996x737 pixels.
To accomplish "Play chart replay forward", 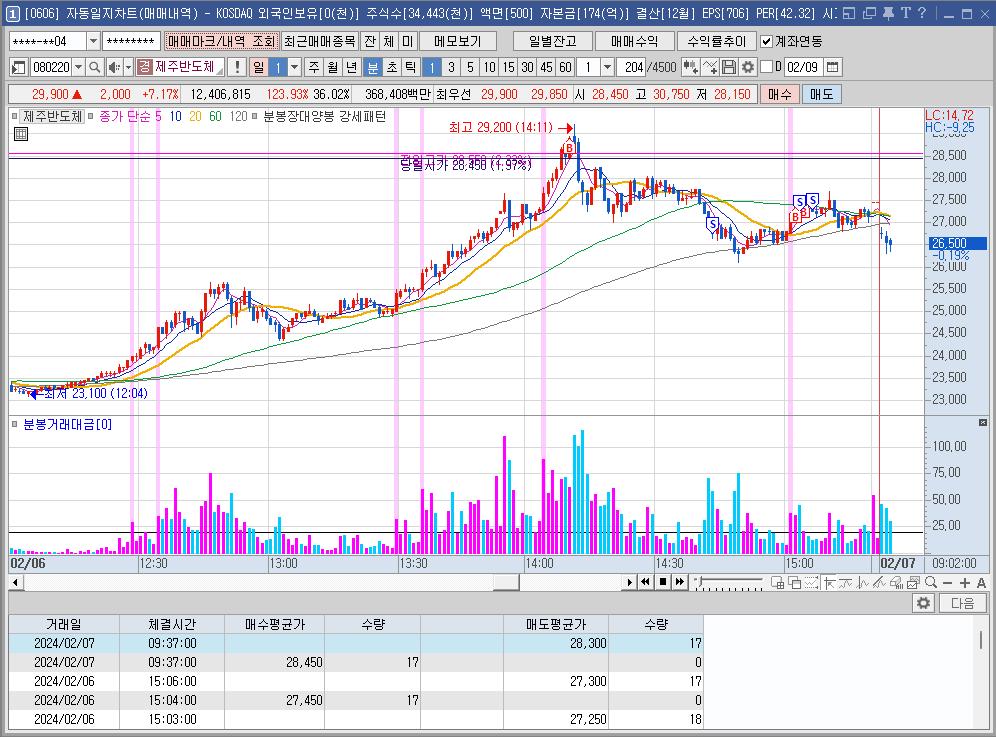I will (x=629, y=582).
